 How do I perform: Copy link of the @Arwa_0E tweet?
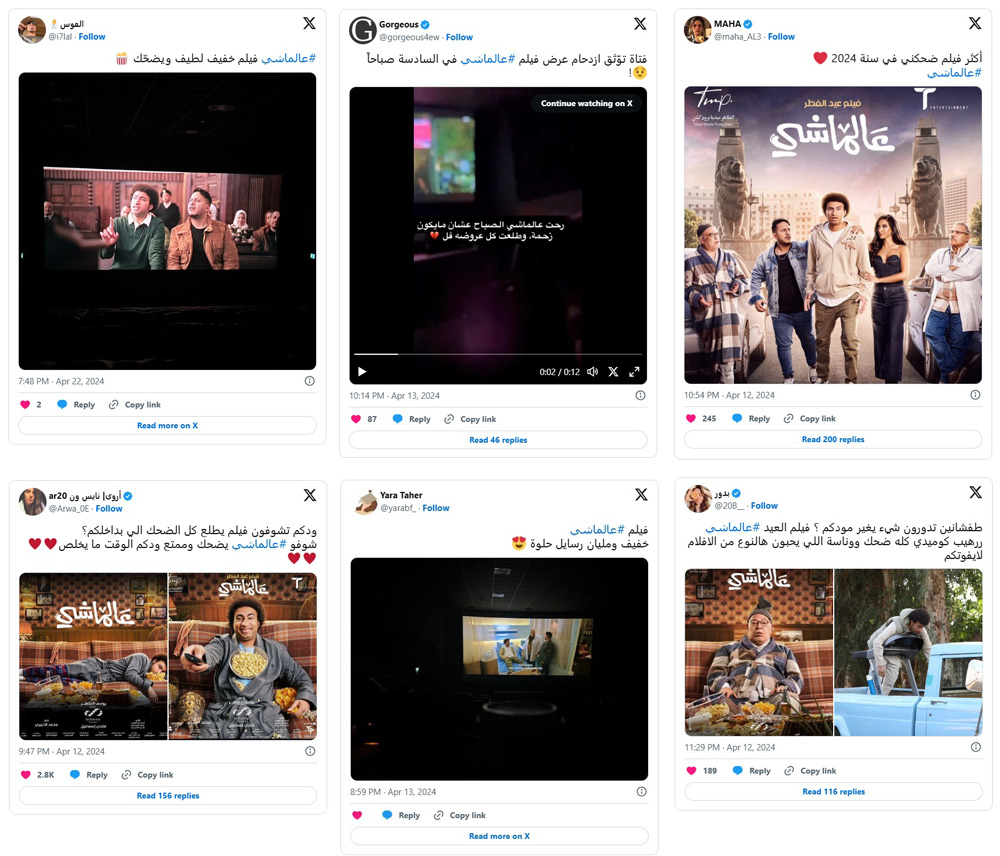(x=147, y=775)
